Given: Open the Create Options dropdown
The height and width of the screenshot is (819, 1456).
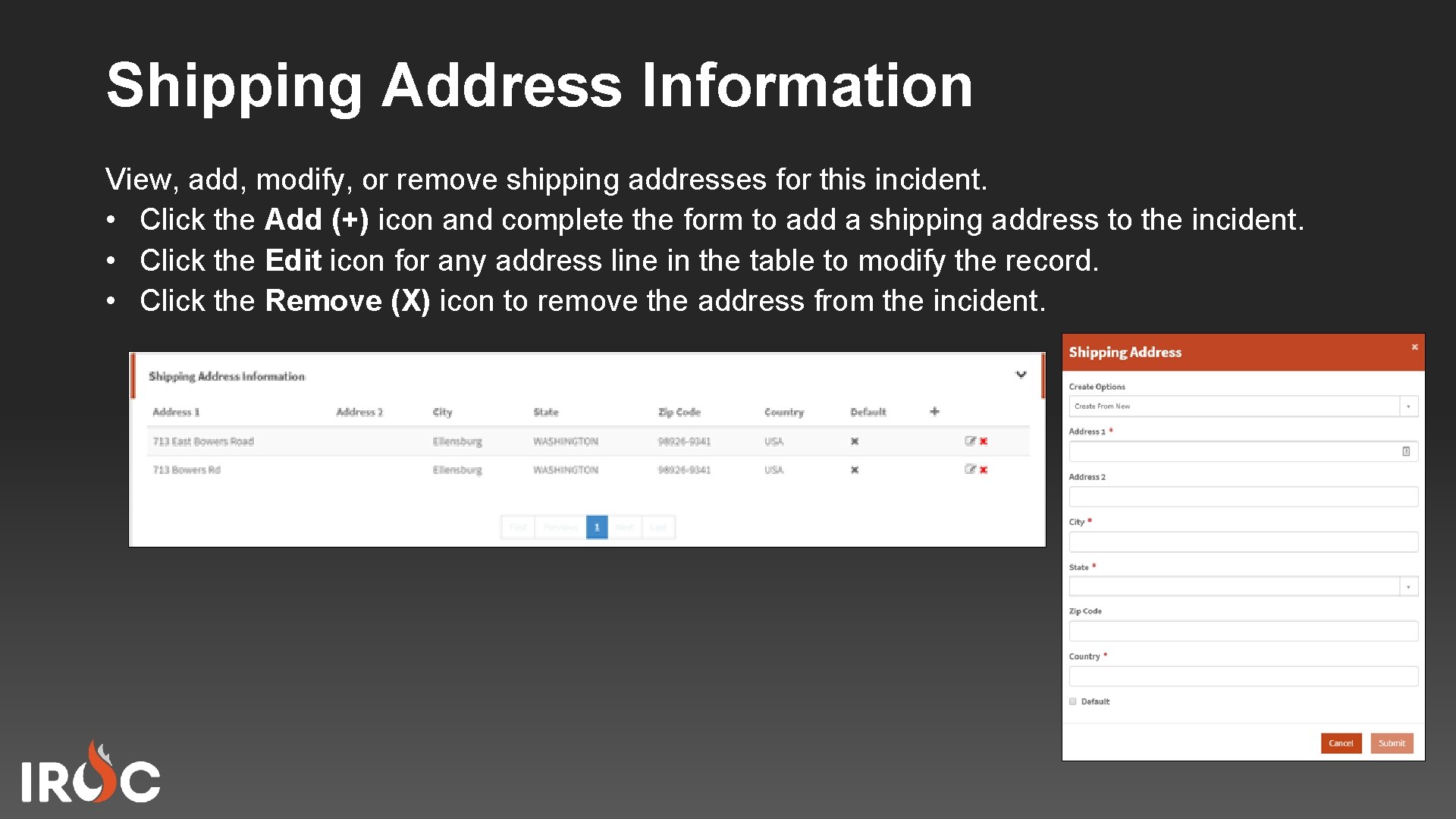Looking at the screenshot, I should pos(1408,406).
